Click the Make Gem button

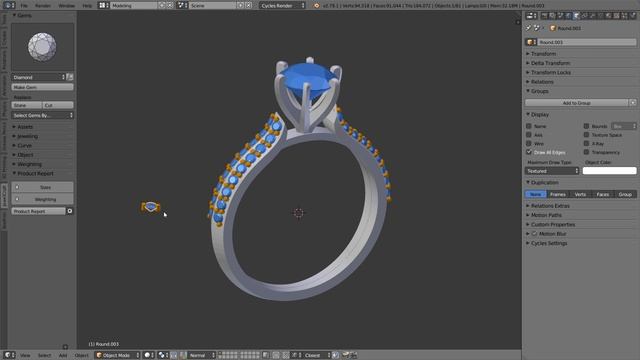42,87
